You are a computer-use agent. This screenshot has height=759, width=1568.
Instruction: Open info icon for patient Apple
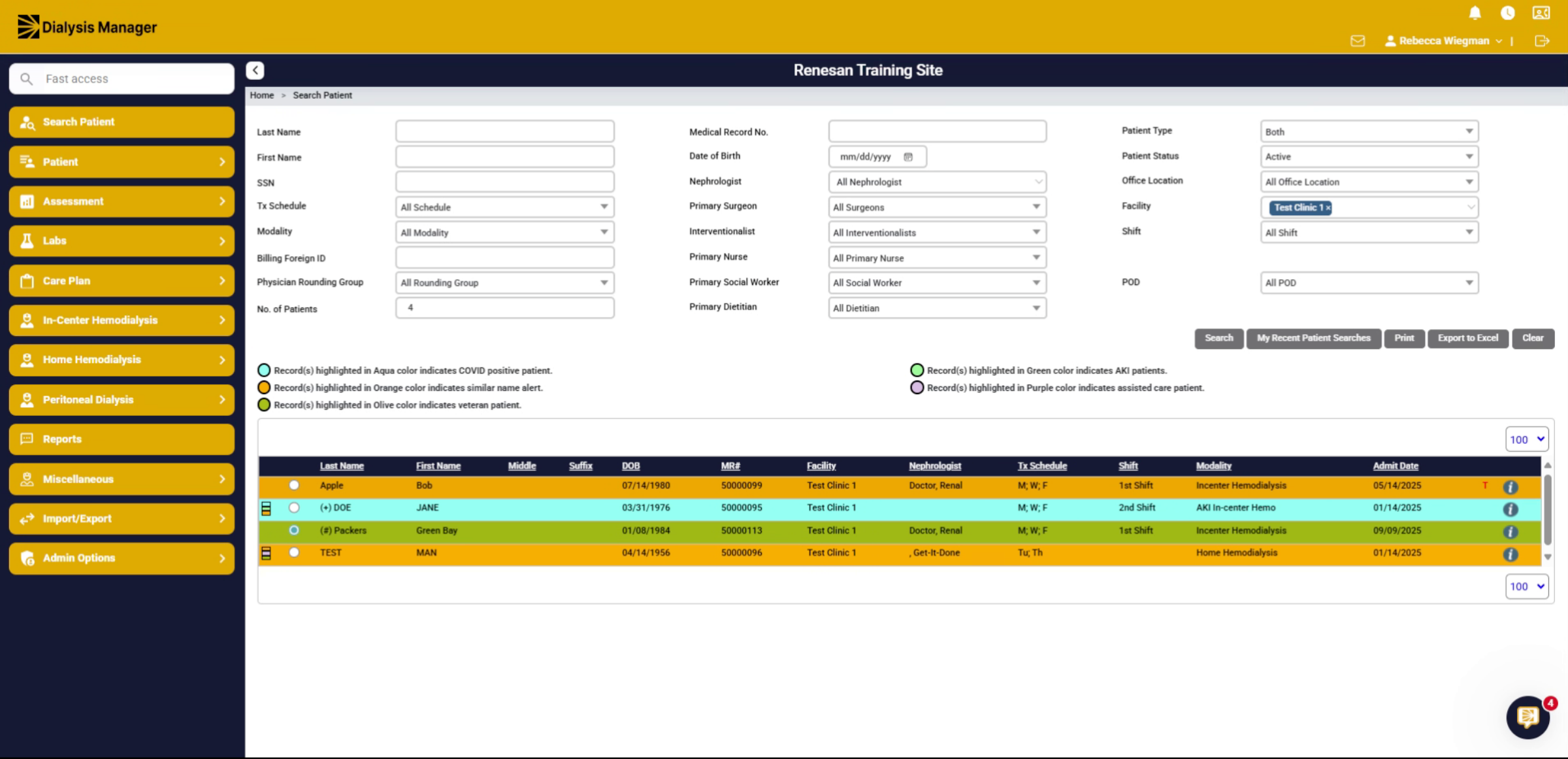click(x=1511, y=486)
